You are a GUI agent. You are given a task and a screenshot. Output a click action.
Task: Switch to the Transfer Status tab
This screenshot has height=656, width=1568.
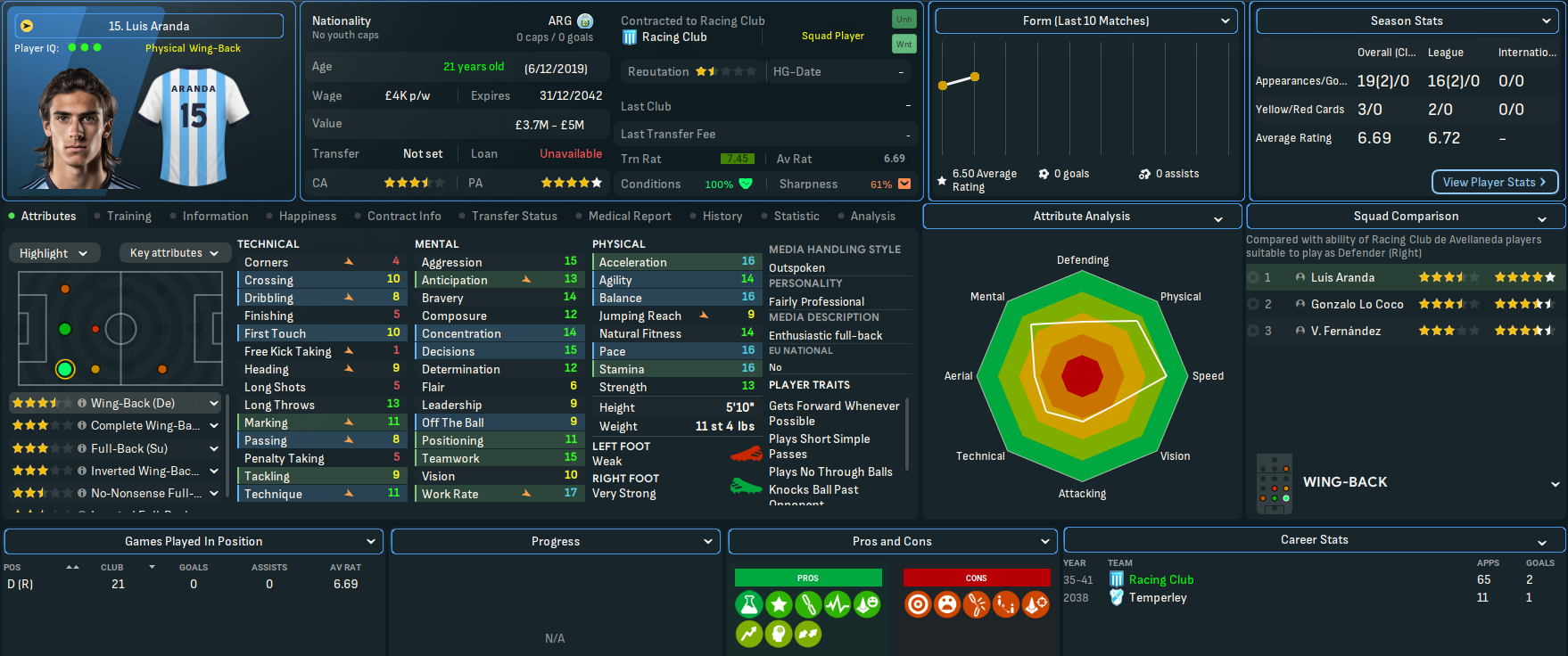tap(514, 216)
